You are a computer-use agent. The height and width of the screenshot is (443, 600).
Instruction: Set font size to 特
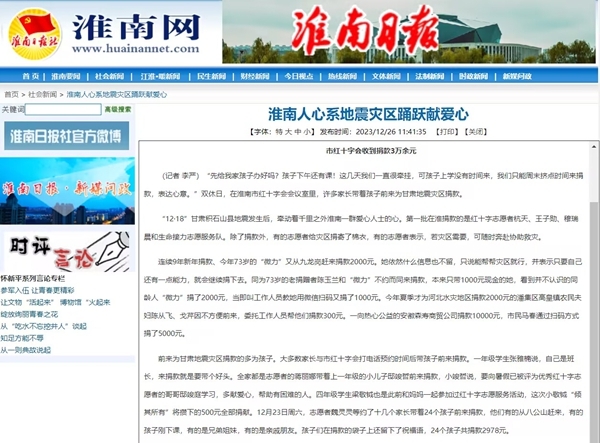[x=279, y=132]
